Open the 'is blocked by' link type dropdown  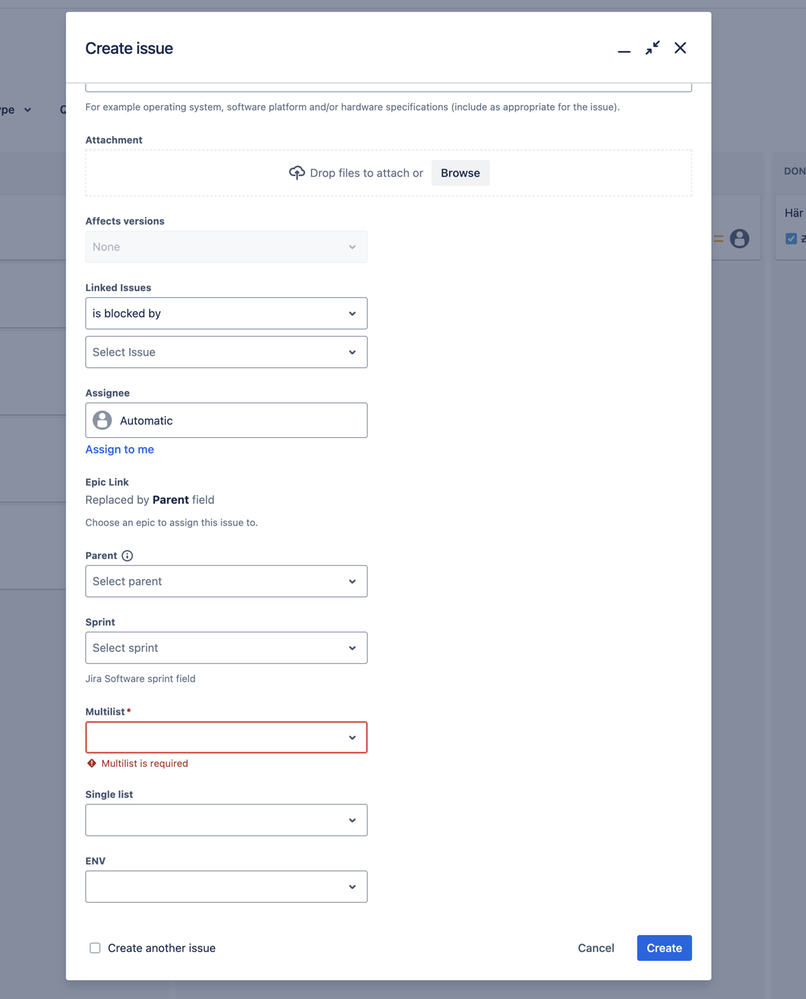(226, 313)
